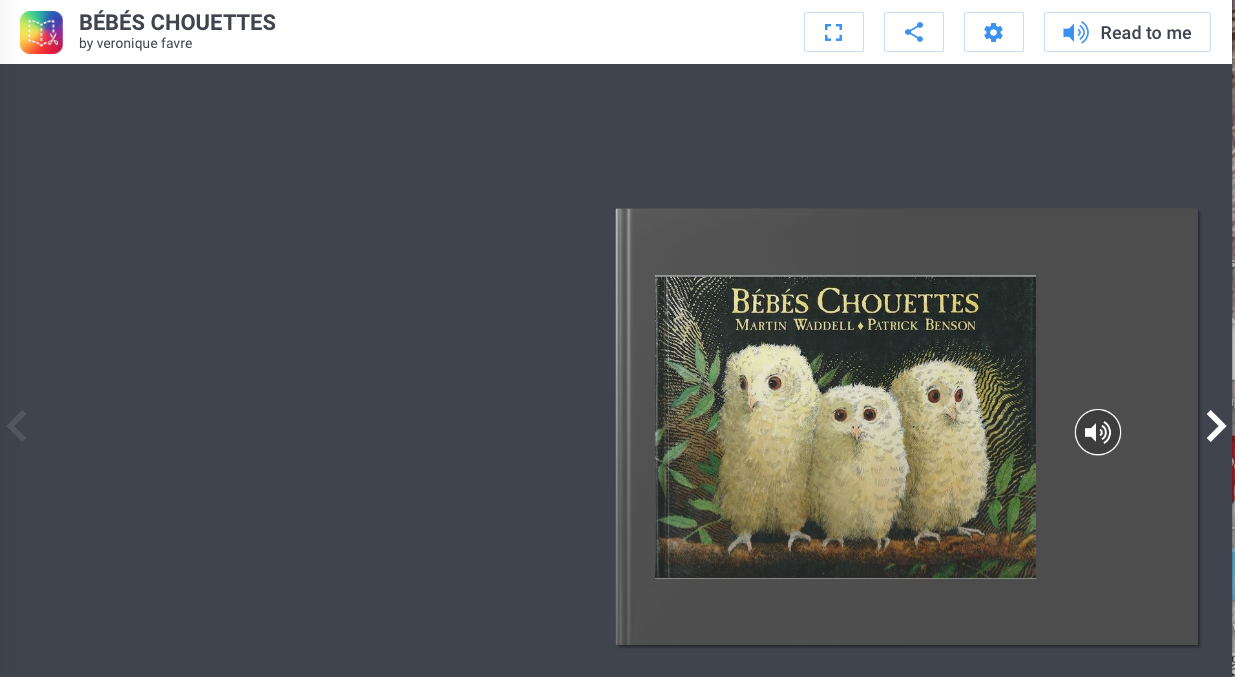Enter fullscreen mode
Screen dimensions: 1235x677
click(834, 32)
